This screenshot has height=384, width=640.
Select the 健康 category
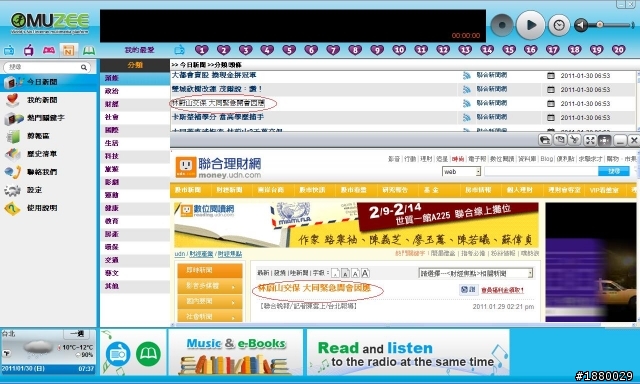coord(135,208)
